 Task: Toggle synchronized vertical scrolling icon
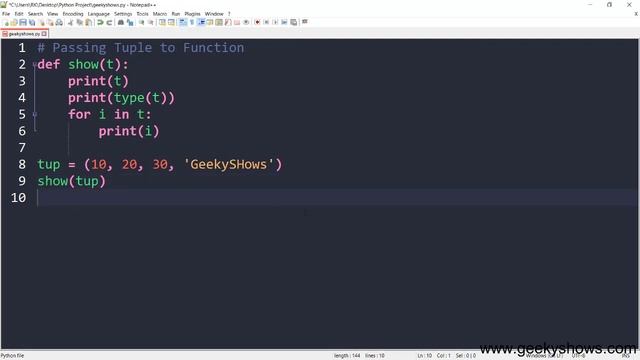click(x=162, y=22)
